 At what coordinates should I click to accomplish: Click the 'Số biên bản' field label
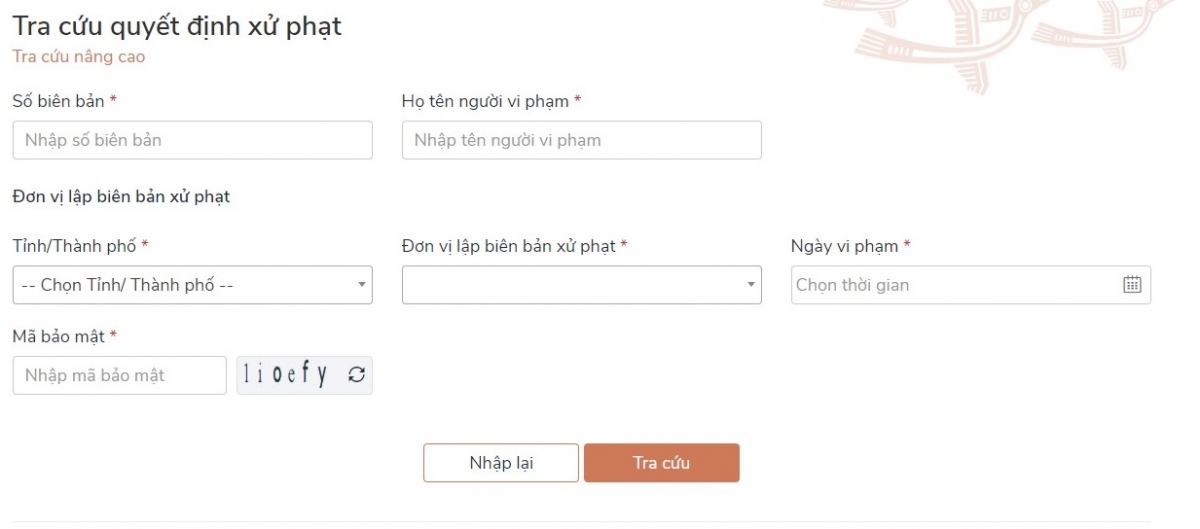[58, 101]
